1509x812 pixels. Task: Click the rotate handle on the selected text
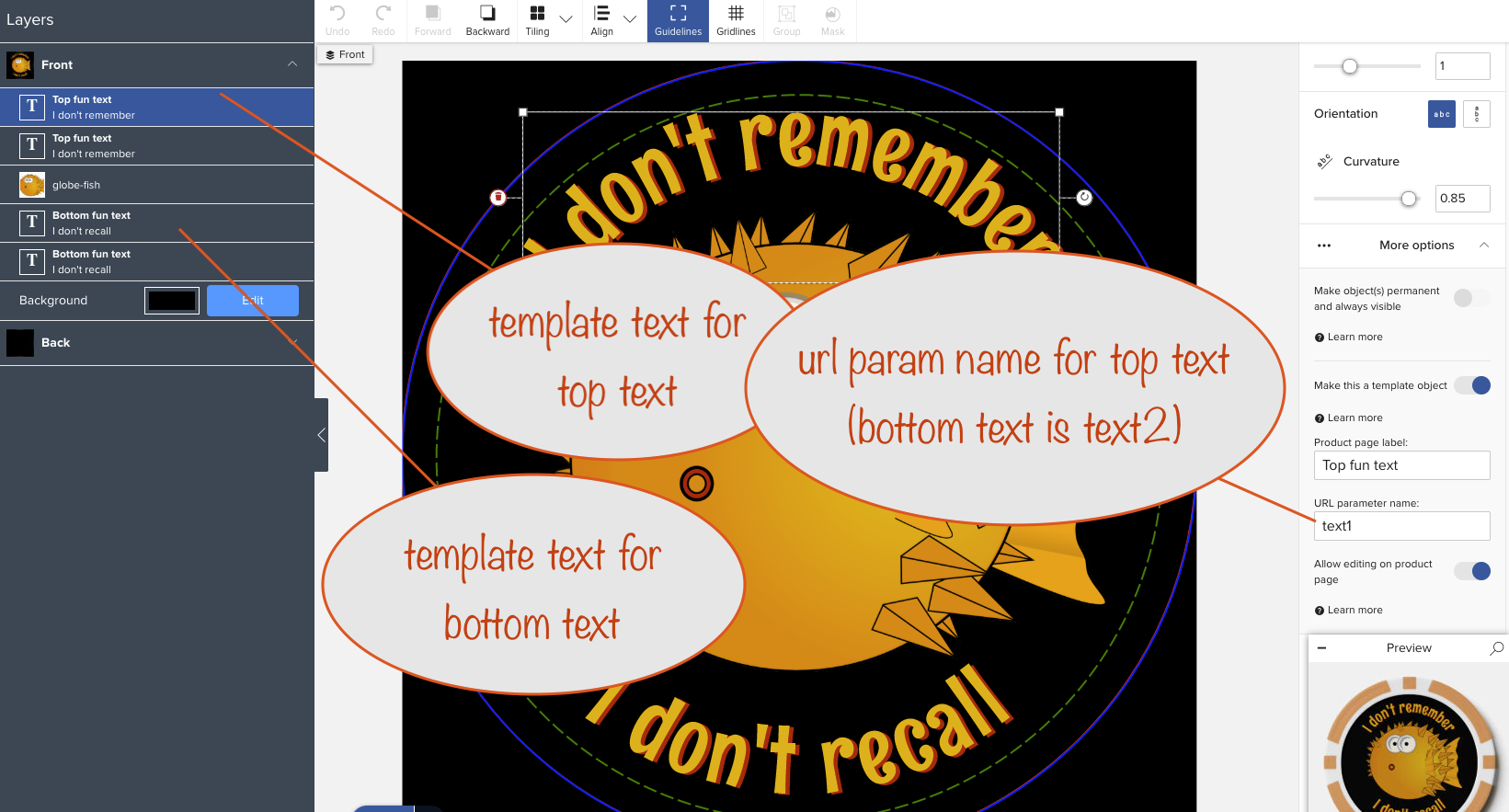pyautogui.click(x=1084, y=197)
